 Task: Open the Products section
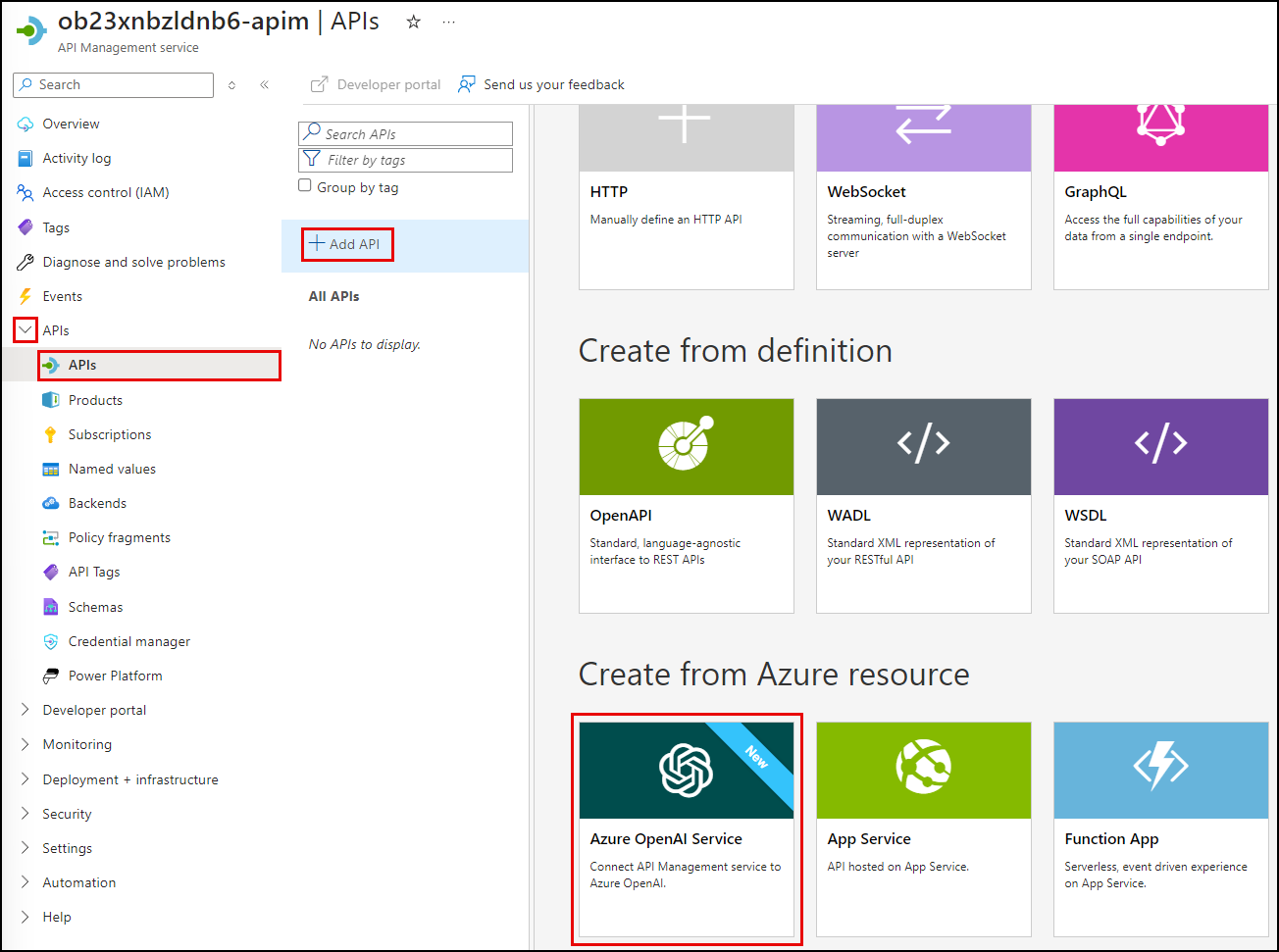tap(95, 400)
